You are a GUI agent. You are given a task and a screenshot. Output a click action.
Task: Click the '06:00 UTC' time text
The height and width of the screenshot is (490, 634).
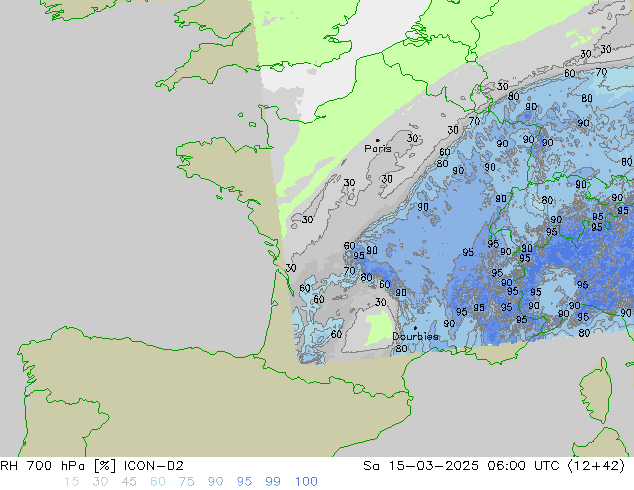click(523, 466)
